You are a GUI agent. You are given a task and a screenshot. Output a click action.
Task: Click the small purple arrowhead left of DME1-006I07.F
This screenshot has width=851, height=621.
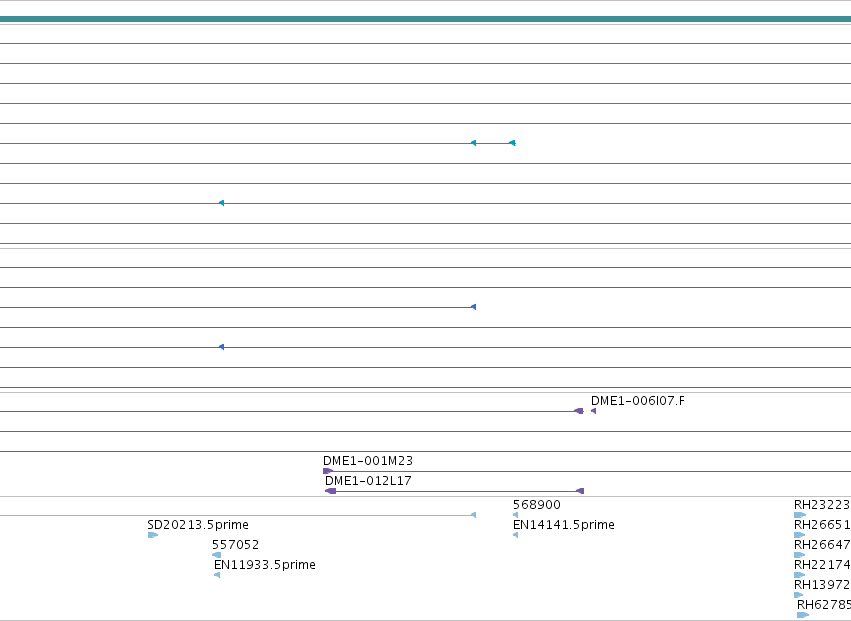pyautogui.click(x=594, y=411)
